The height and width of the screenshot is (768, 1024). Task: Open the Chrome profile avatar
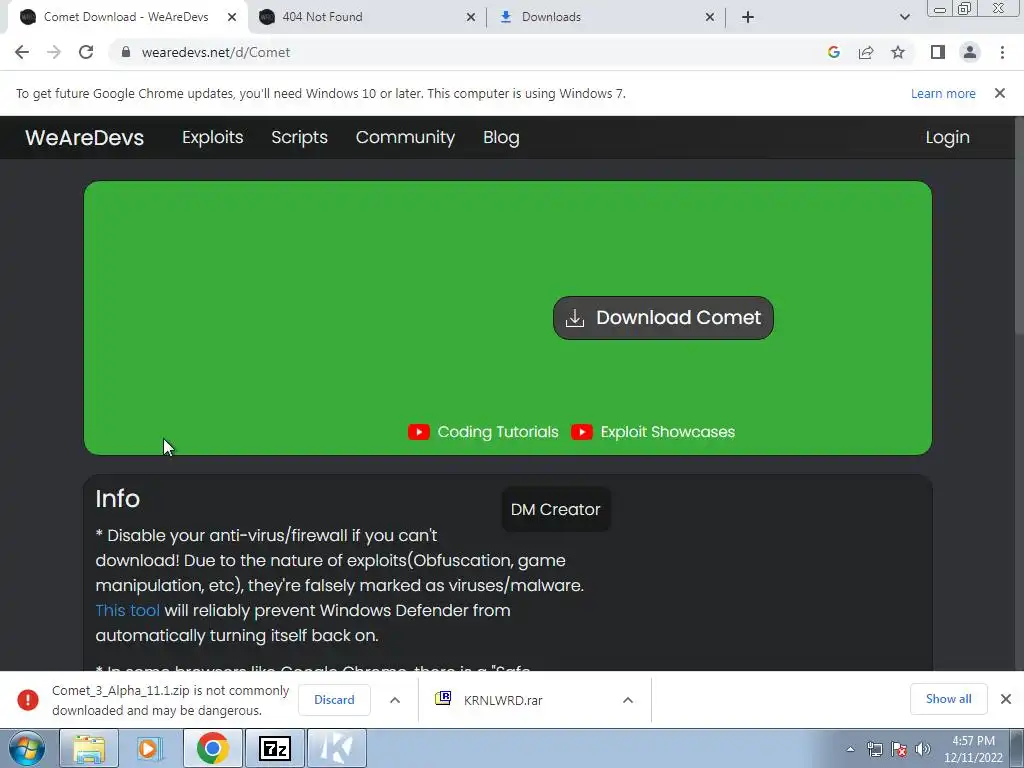(x=970, y=52)
